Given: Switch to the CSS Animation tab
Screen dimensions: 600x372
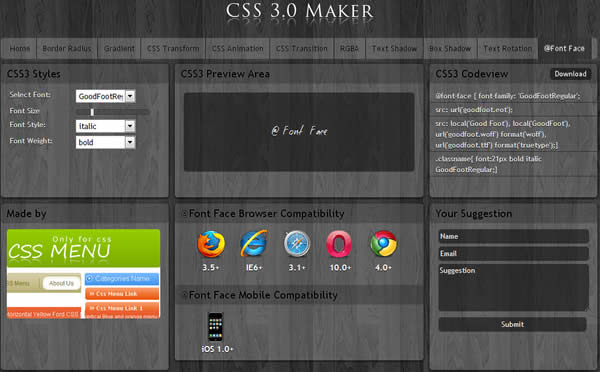Looking at the screenshot, I should [238, 49].
